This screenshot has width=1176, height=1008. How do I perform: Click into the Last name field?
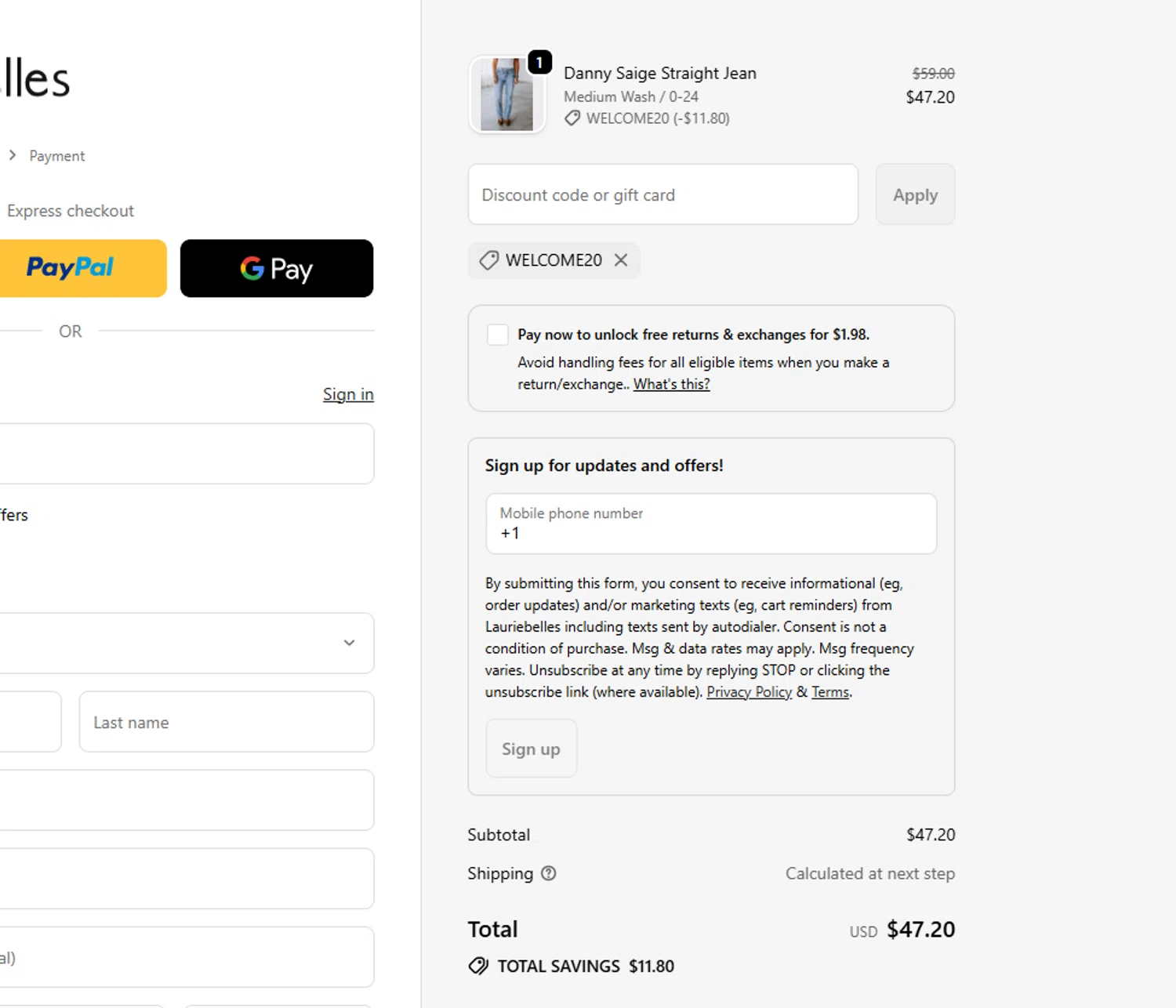point(226,722)
